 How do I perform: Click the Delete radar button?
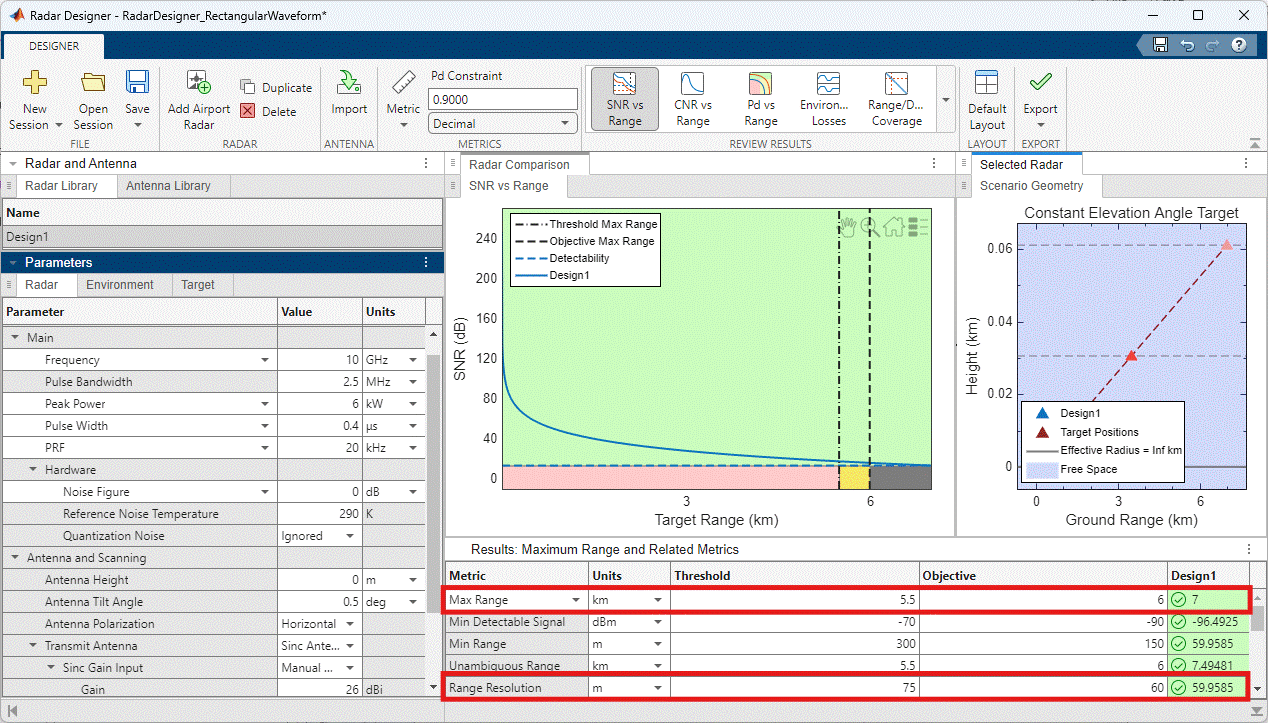tap(268, 112)
